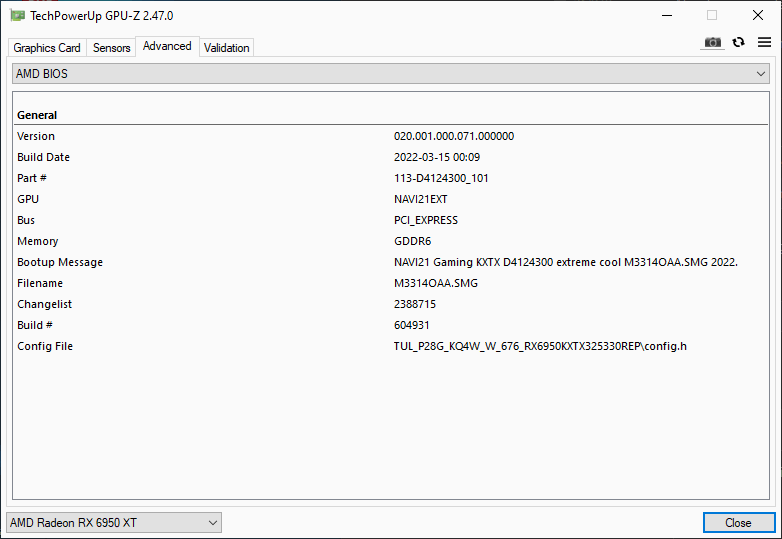Open the AMD Radeon RX 6950 XT selector
The width and height of the screenshot is (782, 539).
(x=114, y=523)
